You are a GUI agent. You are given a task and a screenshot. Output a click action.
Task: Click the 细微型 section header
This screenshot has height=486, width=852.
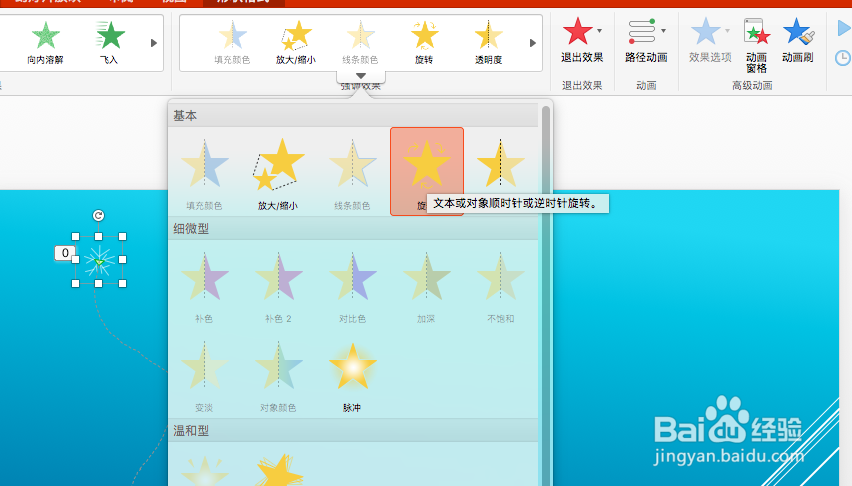[x=353, y=228]
